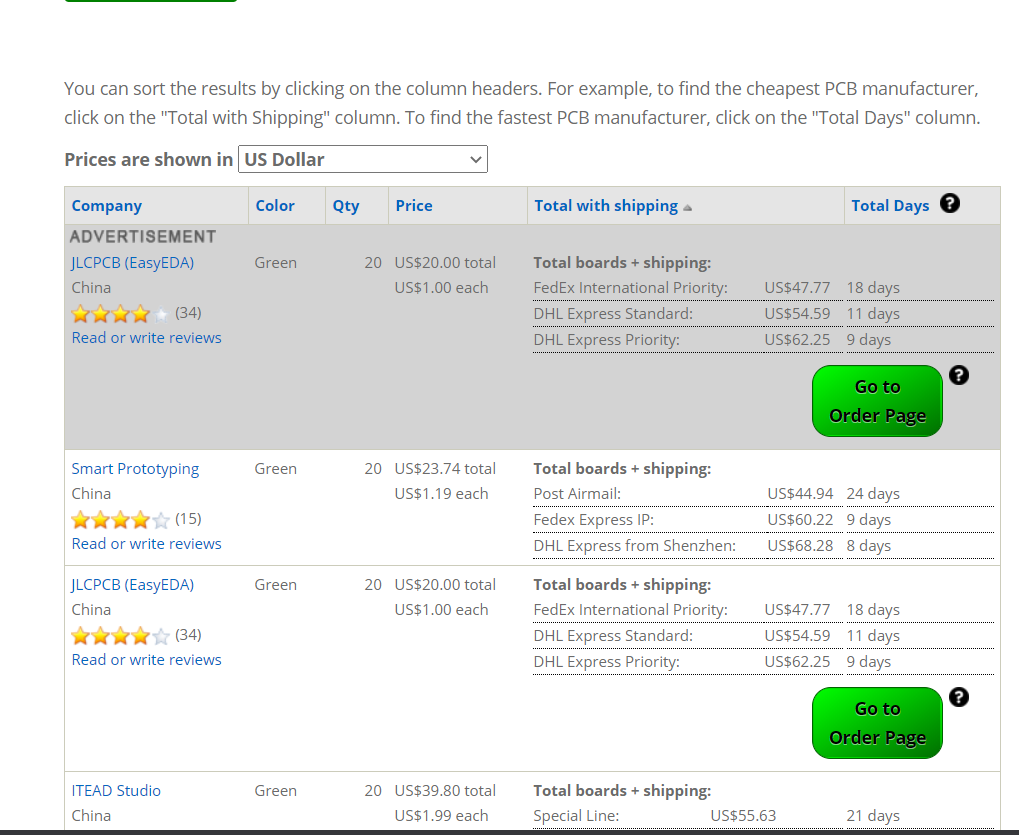Click the US$55.63 Special Line price

[743, 816]
